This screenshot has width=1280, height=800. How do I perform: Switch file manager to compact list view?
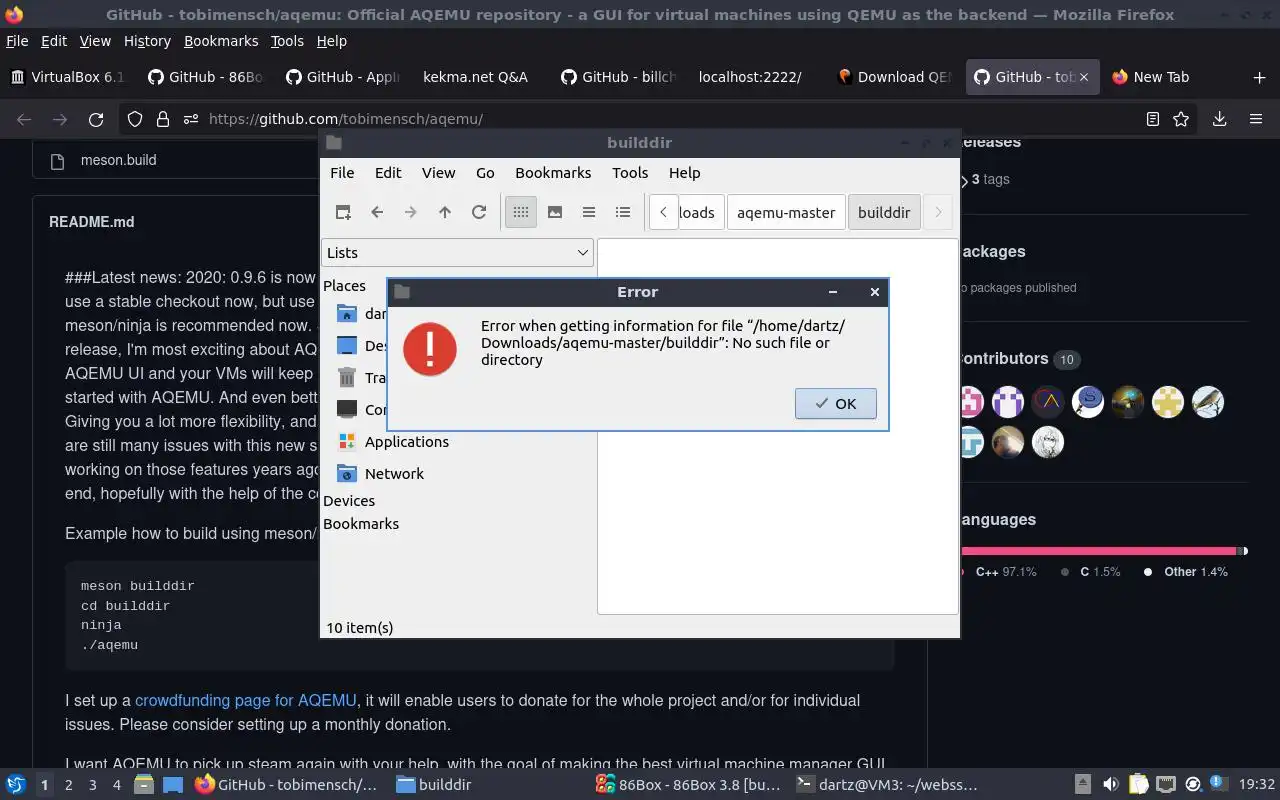(x=589, y=212)
